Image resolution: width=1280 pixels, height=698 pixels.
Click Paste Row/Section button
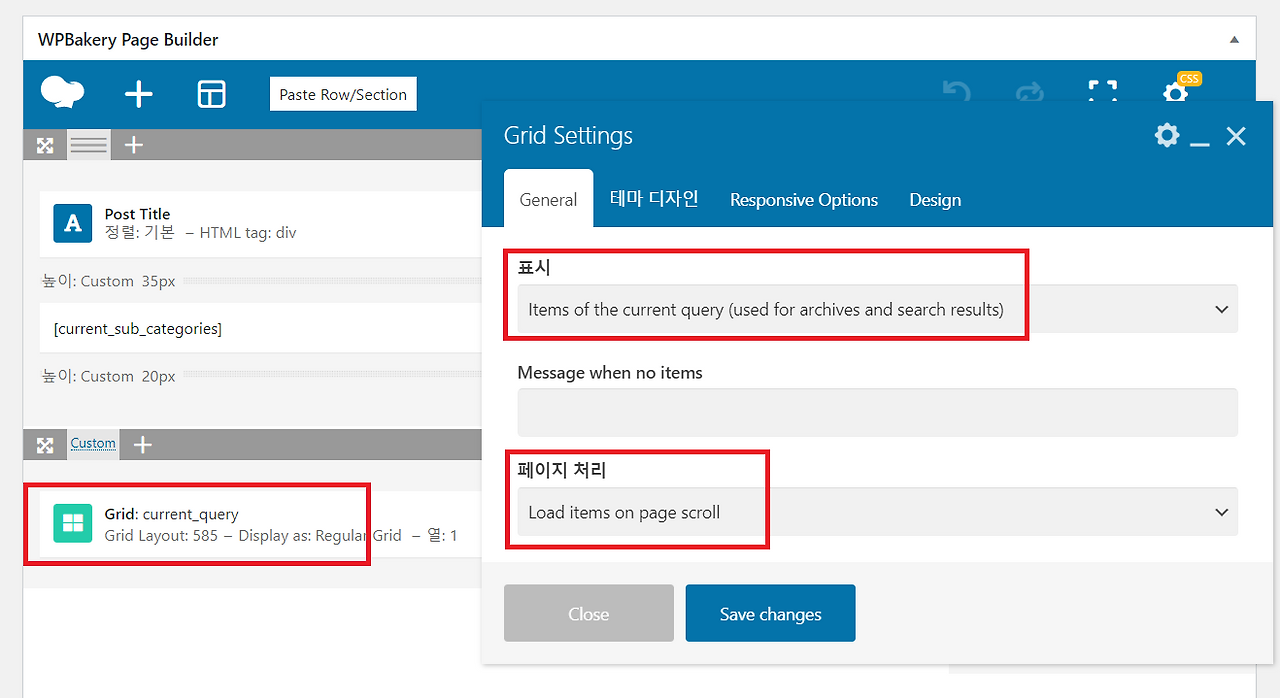343,94
